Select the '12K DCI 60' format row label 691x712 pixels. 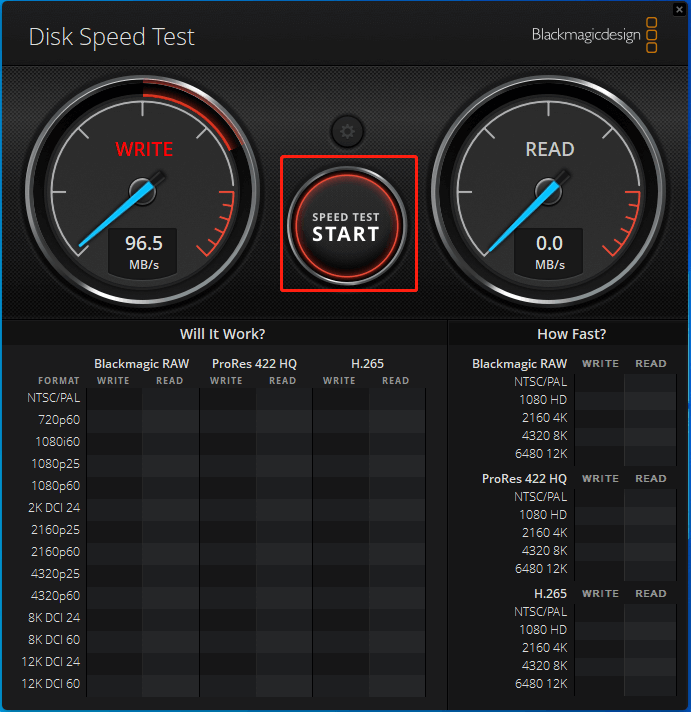tap(51, 683)
